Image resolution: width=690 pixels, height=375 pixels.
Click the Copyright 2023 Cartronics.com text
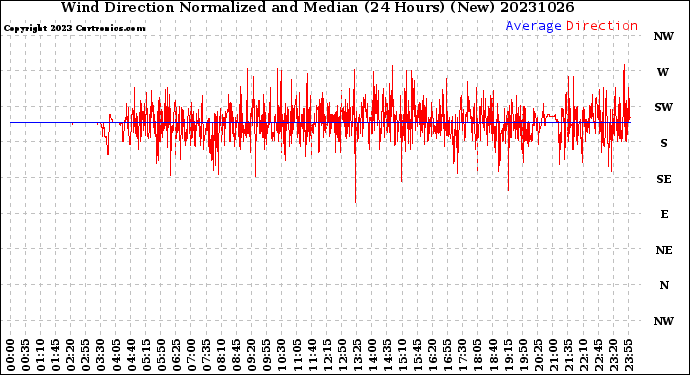(x=74, y=28)
